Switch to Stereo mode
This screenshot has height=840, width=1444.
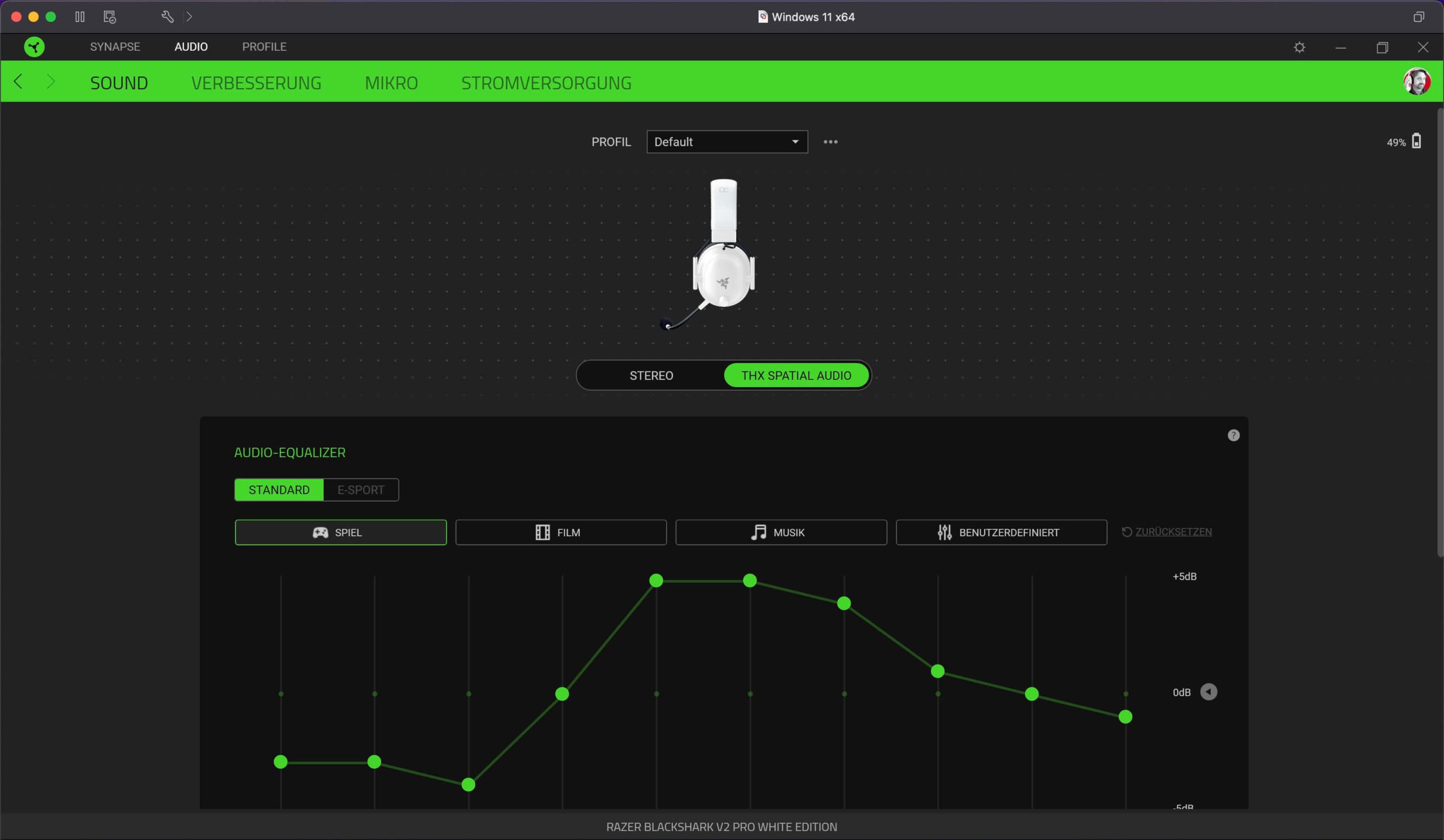coord(651,375)
